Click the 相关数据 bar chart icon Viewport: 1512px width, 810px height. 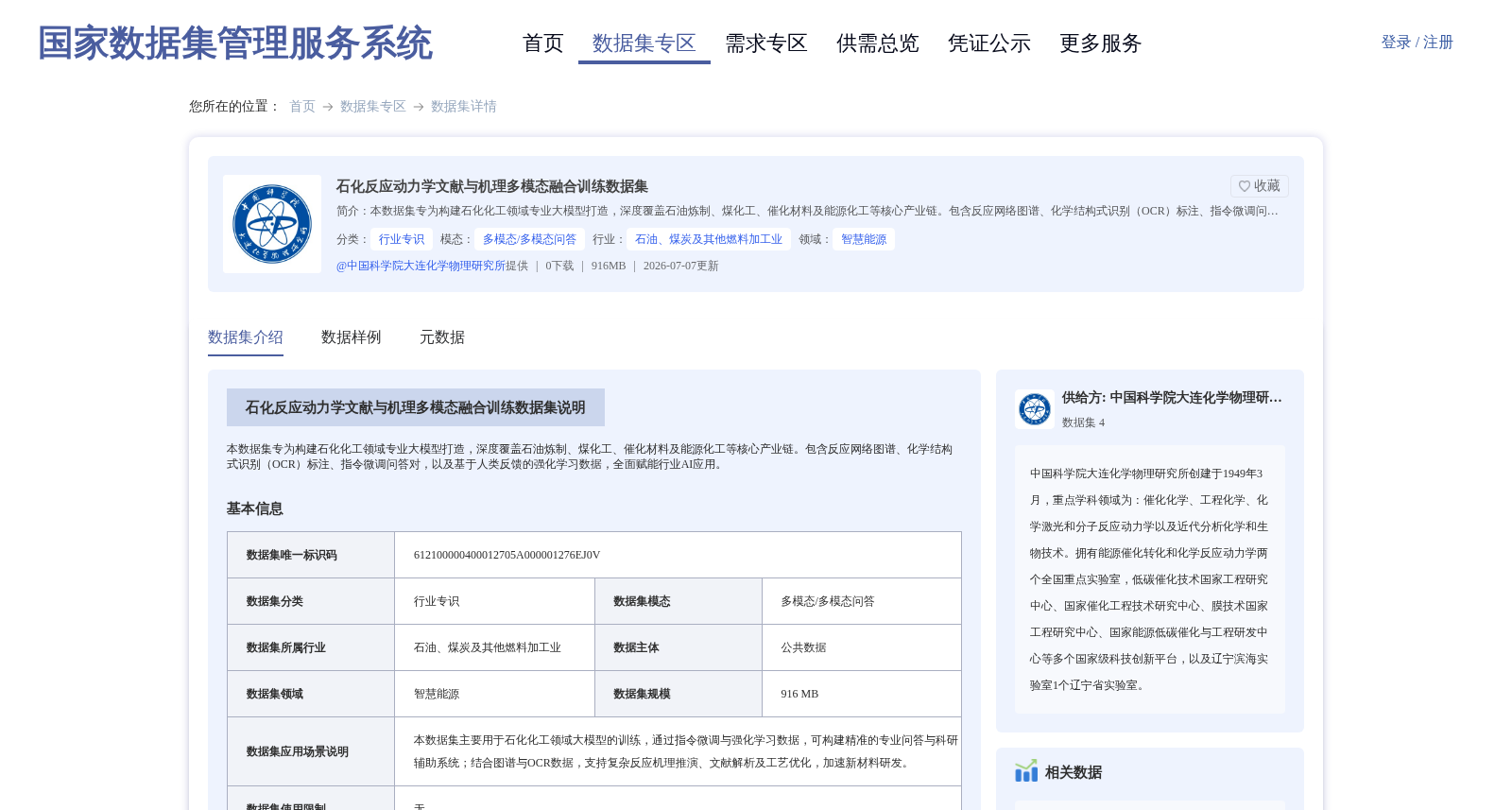1026,771
